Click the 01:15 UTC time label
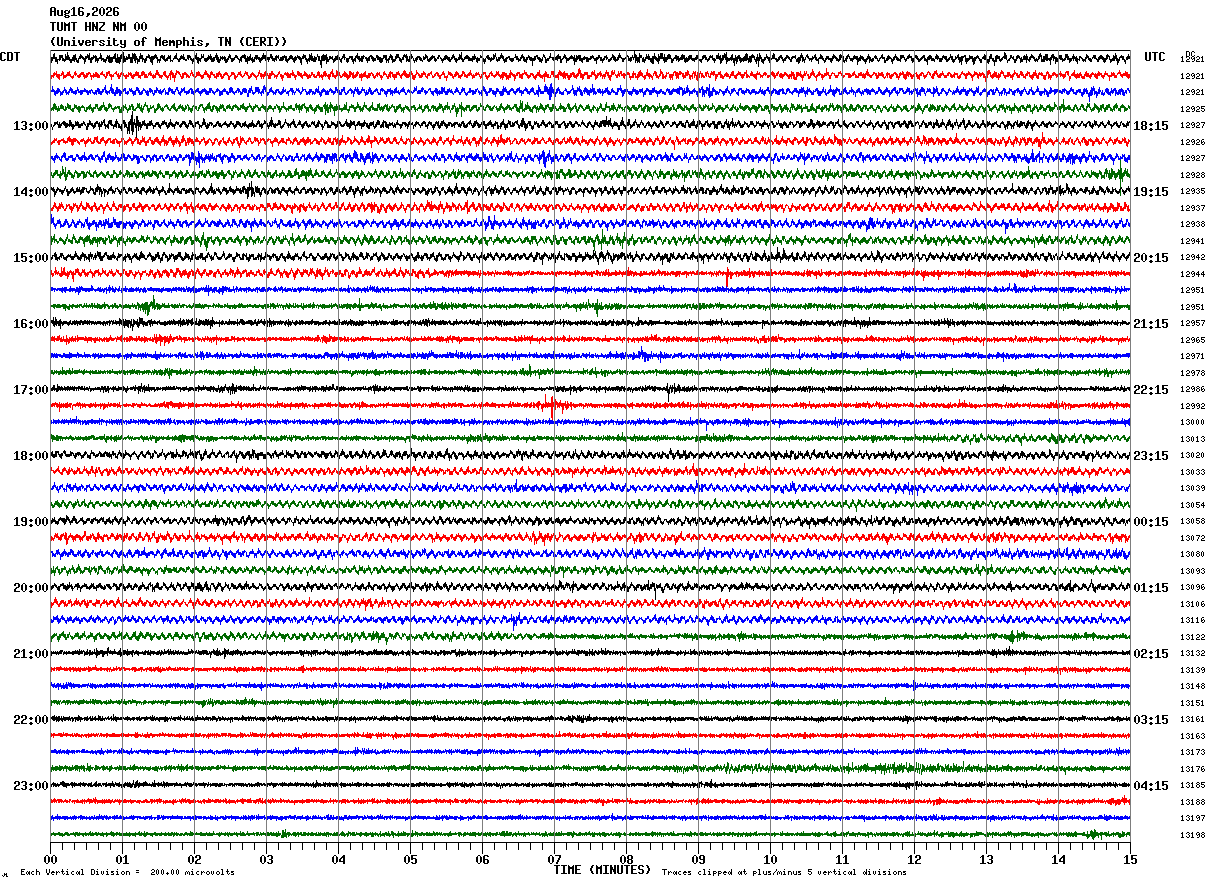The width and height of the screenshot is (1210, 886). click(x=1151, y=588)
